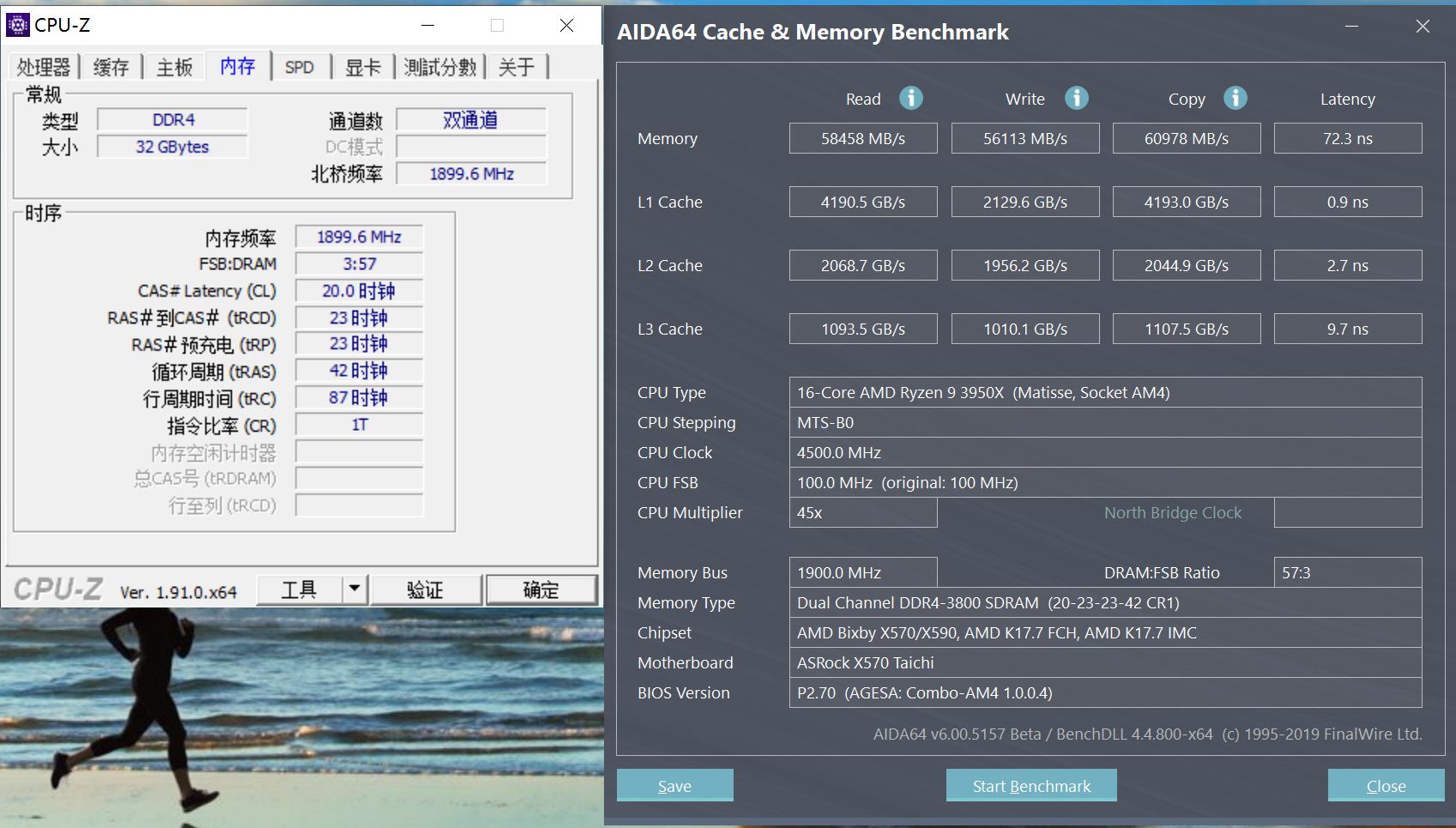Switch to the 关于 tab
Viewport: 1456px width, 828px height.
point(517,67)
